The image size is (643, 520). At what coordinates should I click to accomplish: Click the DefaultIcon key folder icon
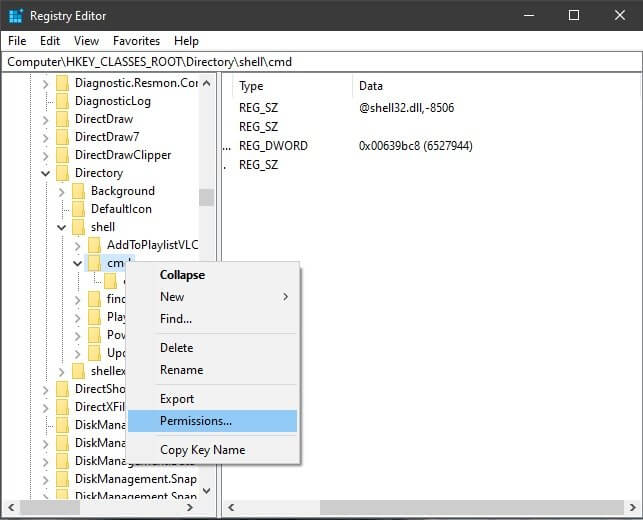(x=78, y=209)
